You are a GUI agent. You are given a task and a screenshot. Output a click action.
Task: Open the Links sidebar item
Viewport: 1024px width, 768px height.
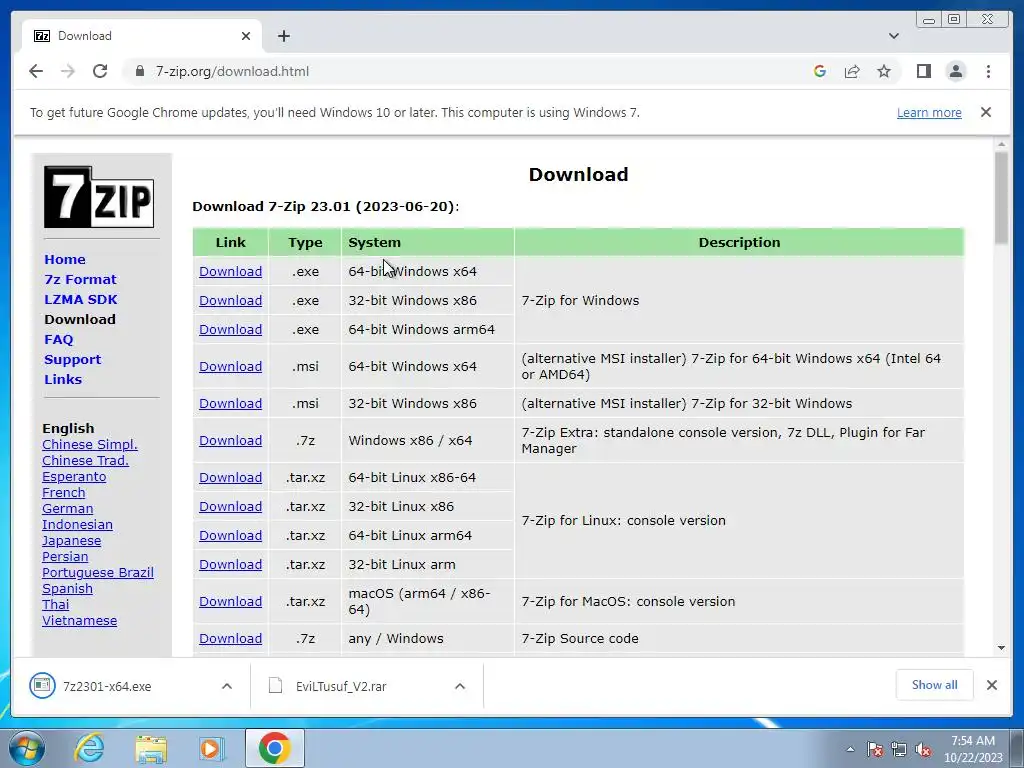[63, 379]
